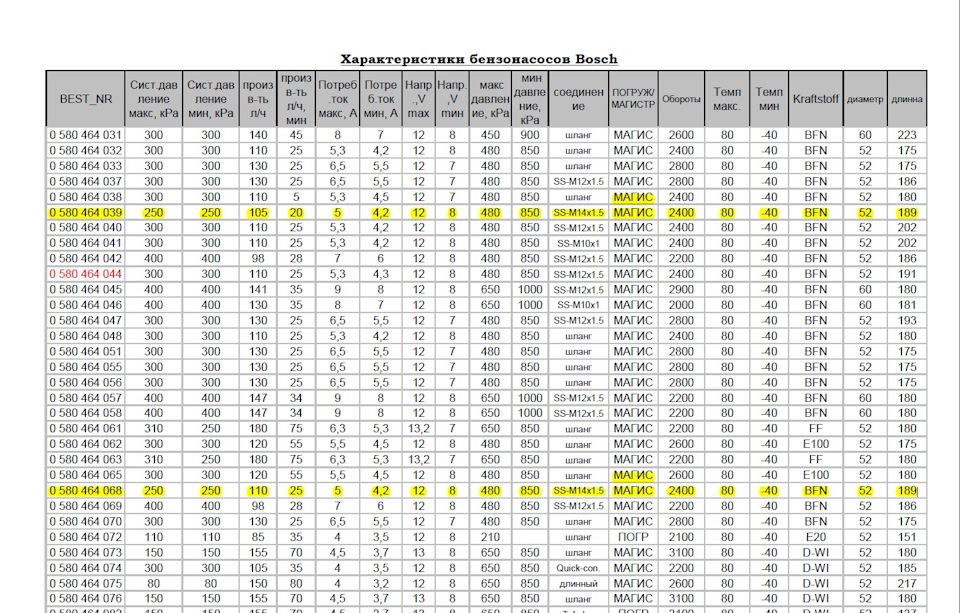
Task: Click part number 0 580 464 073
Action: 86,552
